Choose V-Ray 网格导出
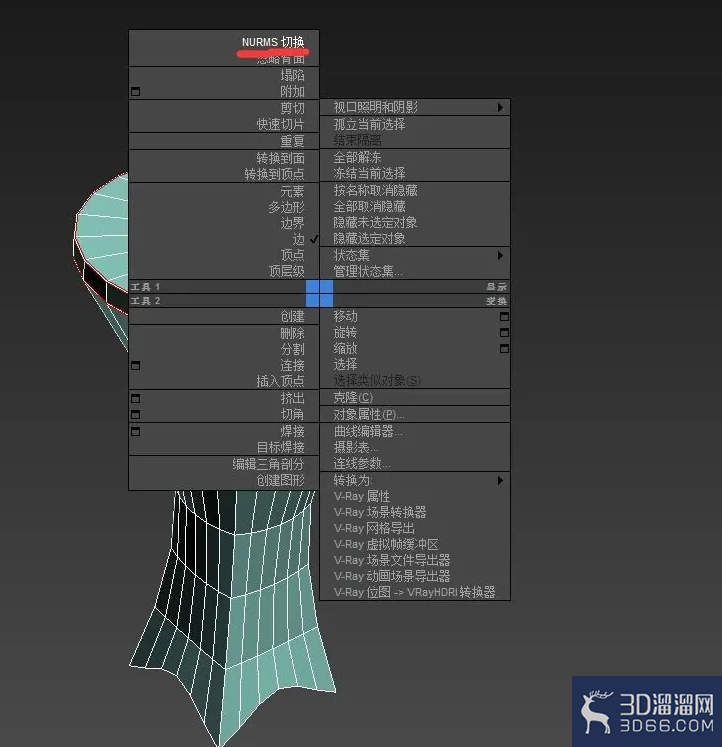This screenshot has height=747, width=722. [x=374, y=528]
